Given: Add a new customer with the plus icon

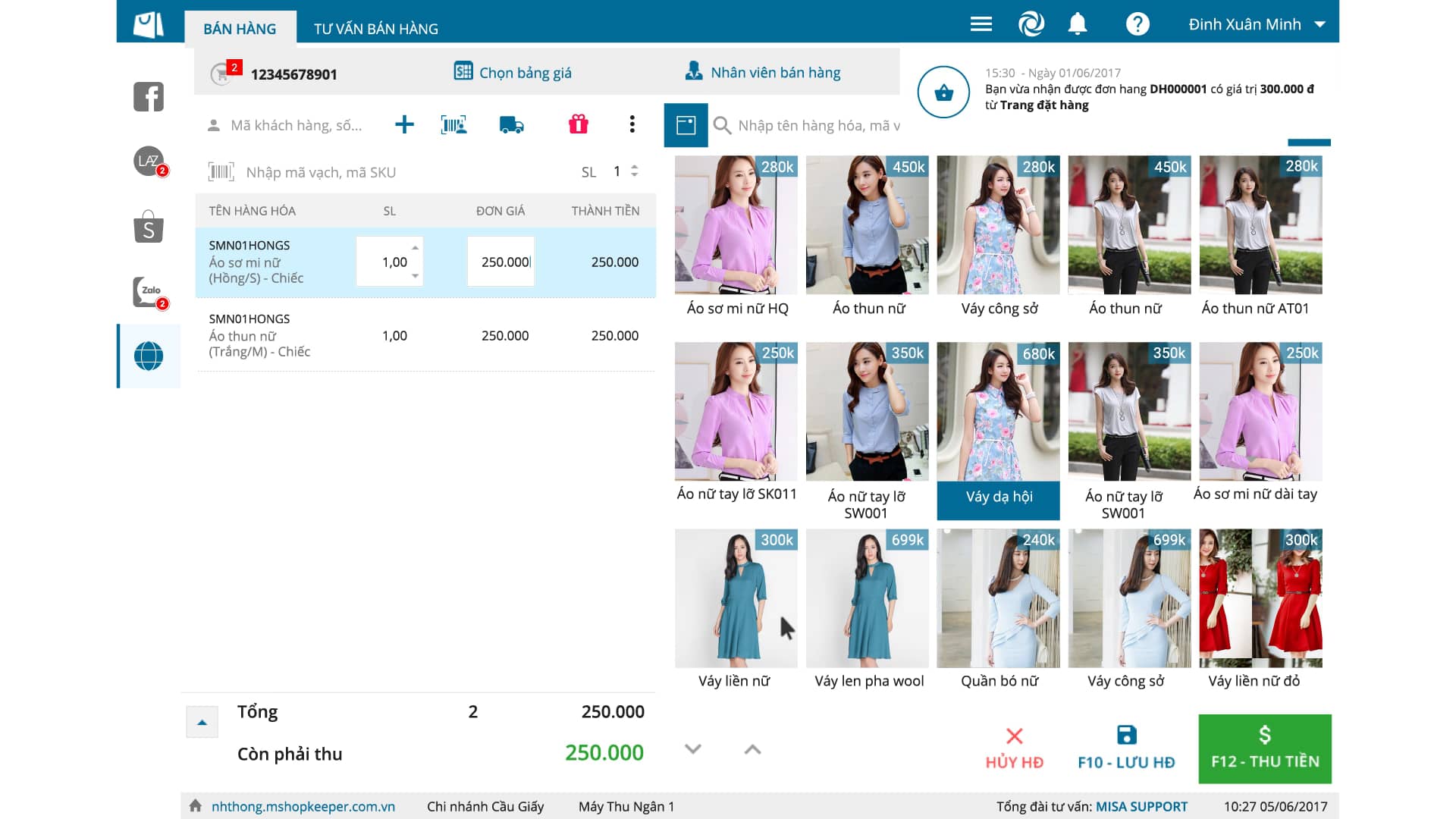Looking at the screenshot, I should click(x=404, y=124).
